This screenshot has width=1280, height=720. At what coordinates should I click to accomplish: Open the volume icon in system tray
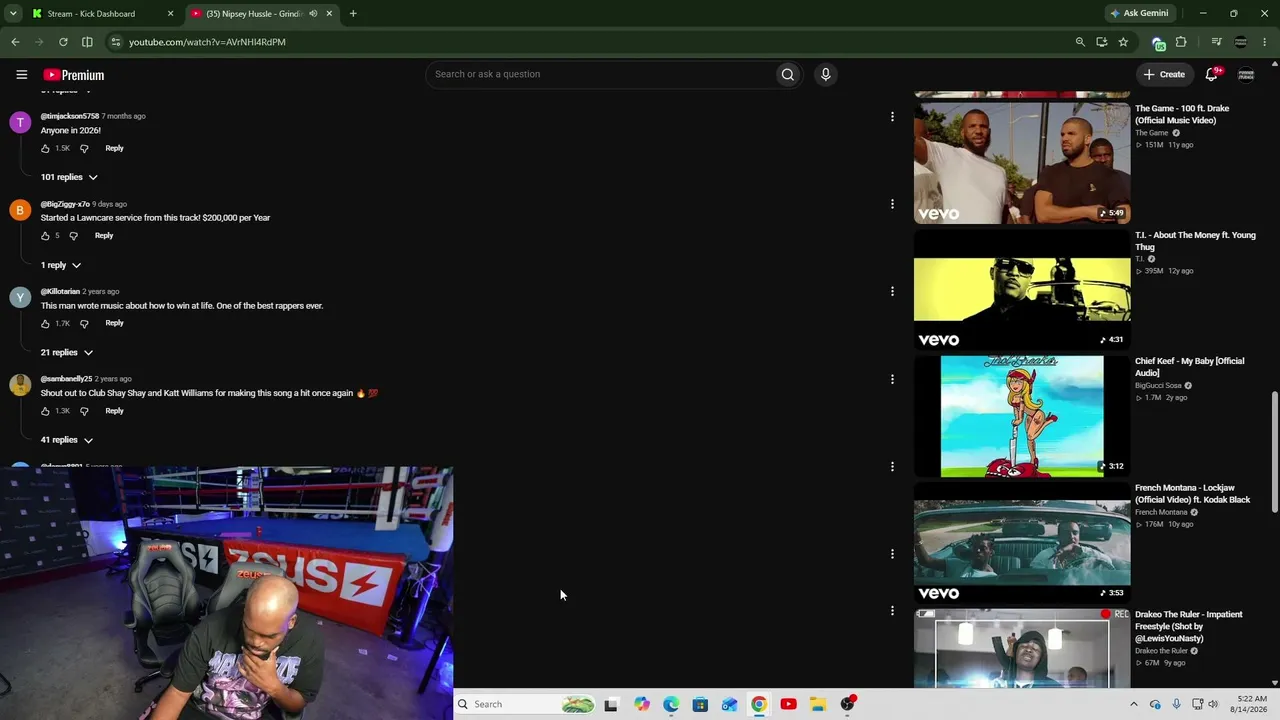(x=1213, y=704)
